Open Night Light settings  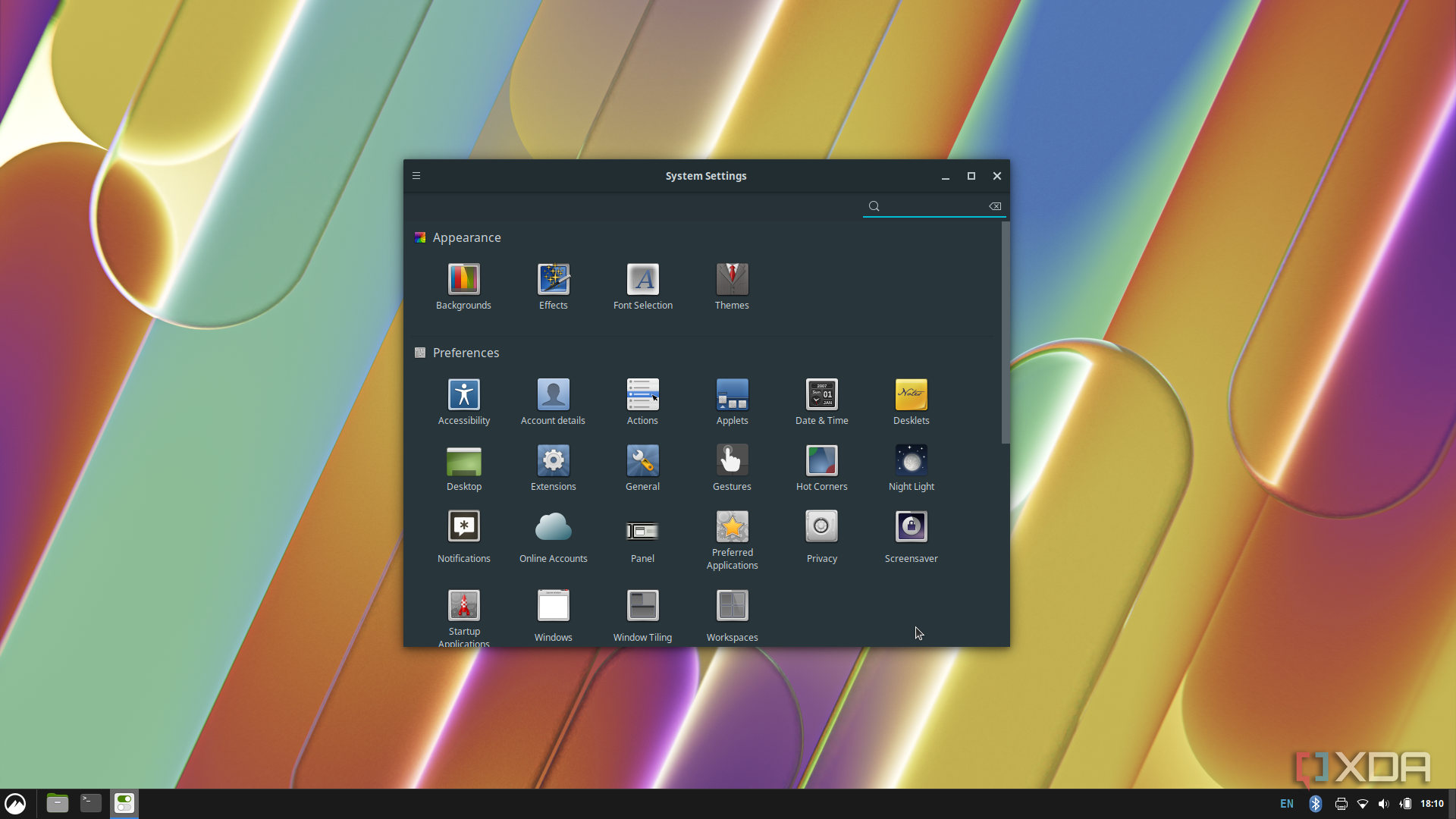point(911,468)
